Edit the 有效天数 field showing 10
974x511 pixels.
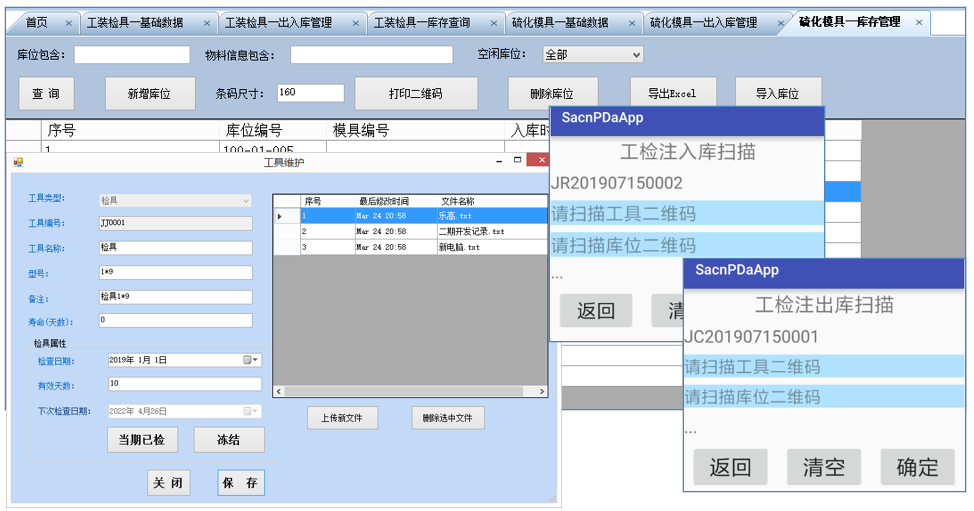click(x=184, y=384)
